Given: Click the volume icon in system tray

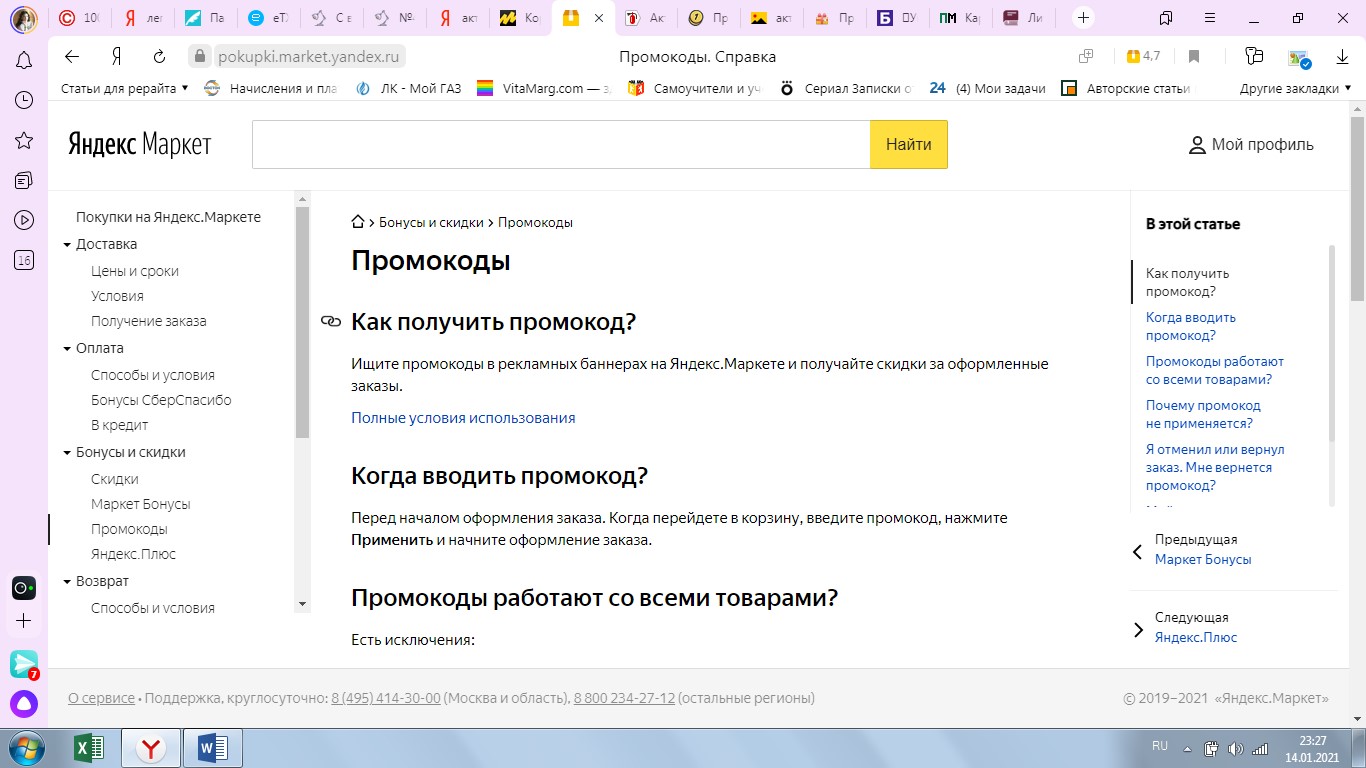Looking at the screenshot, I should coord(1235,748).
